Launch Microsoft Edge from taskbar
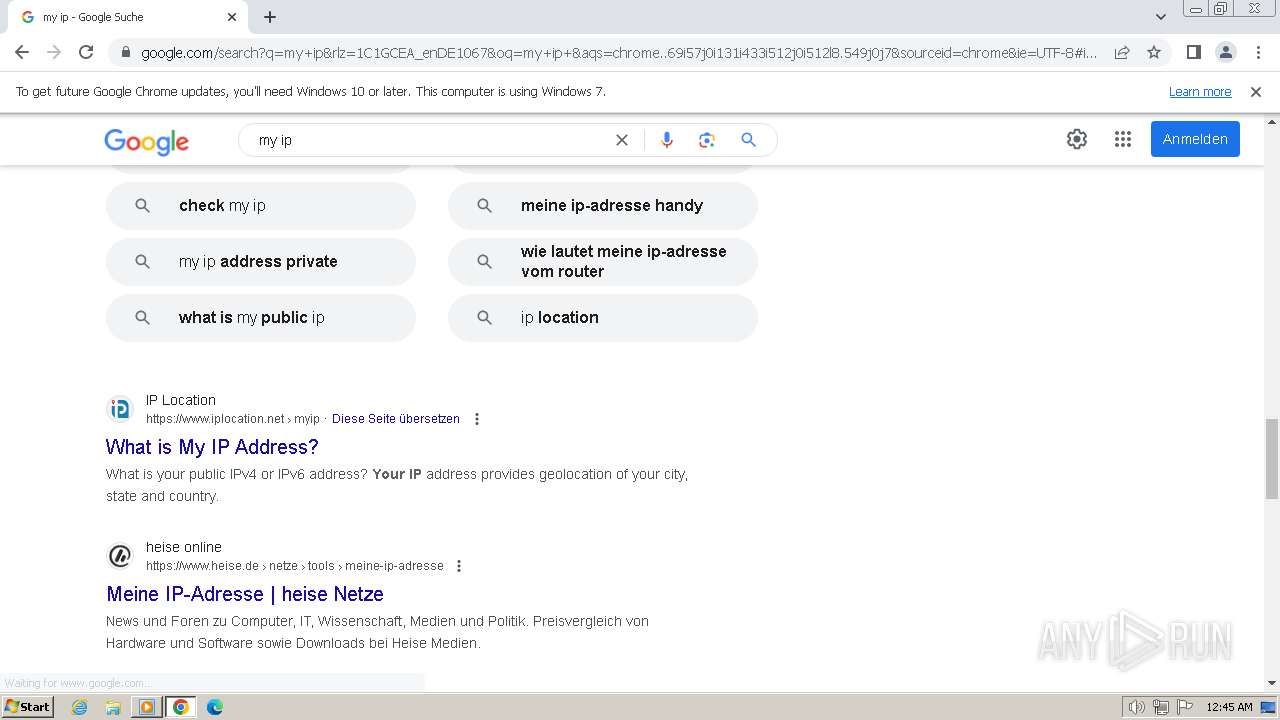Image resolution: width=1280 pixels, height=720 pixels. 215,707
